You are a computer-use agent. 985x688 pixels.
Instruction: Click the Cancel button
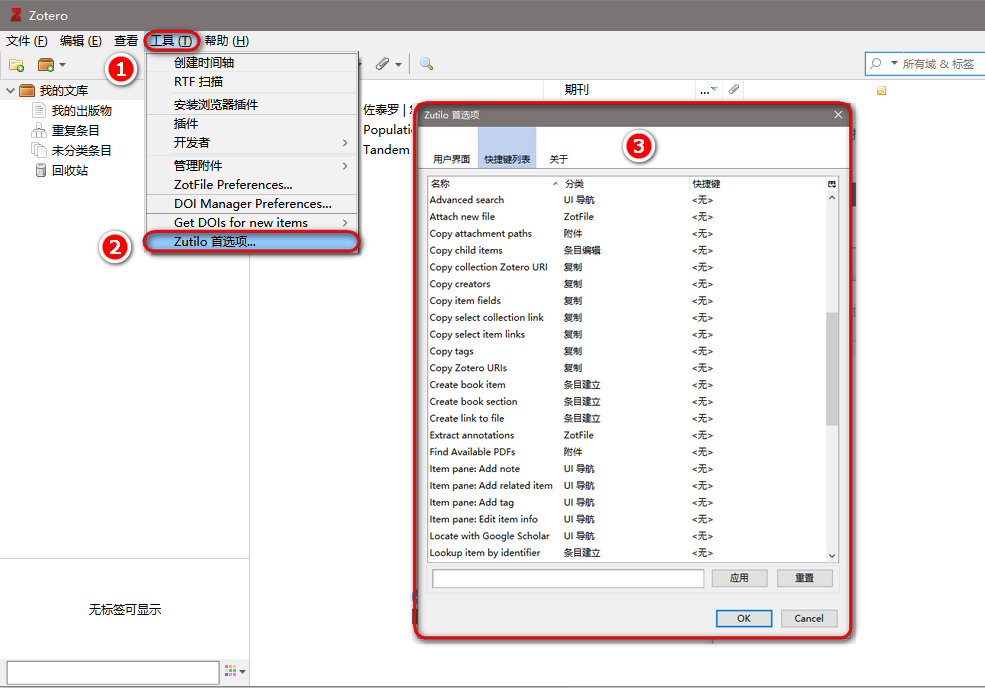(x=809, y=618)
